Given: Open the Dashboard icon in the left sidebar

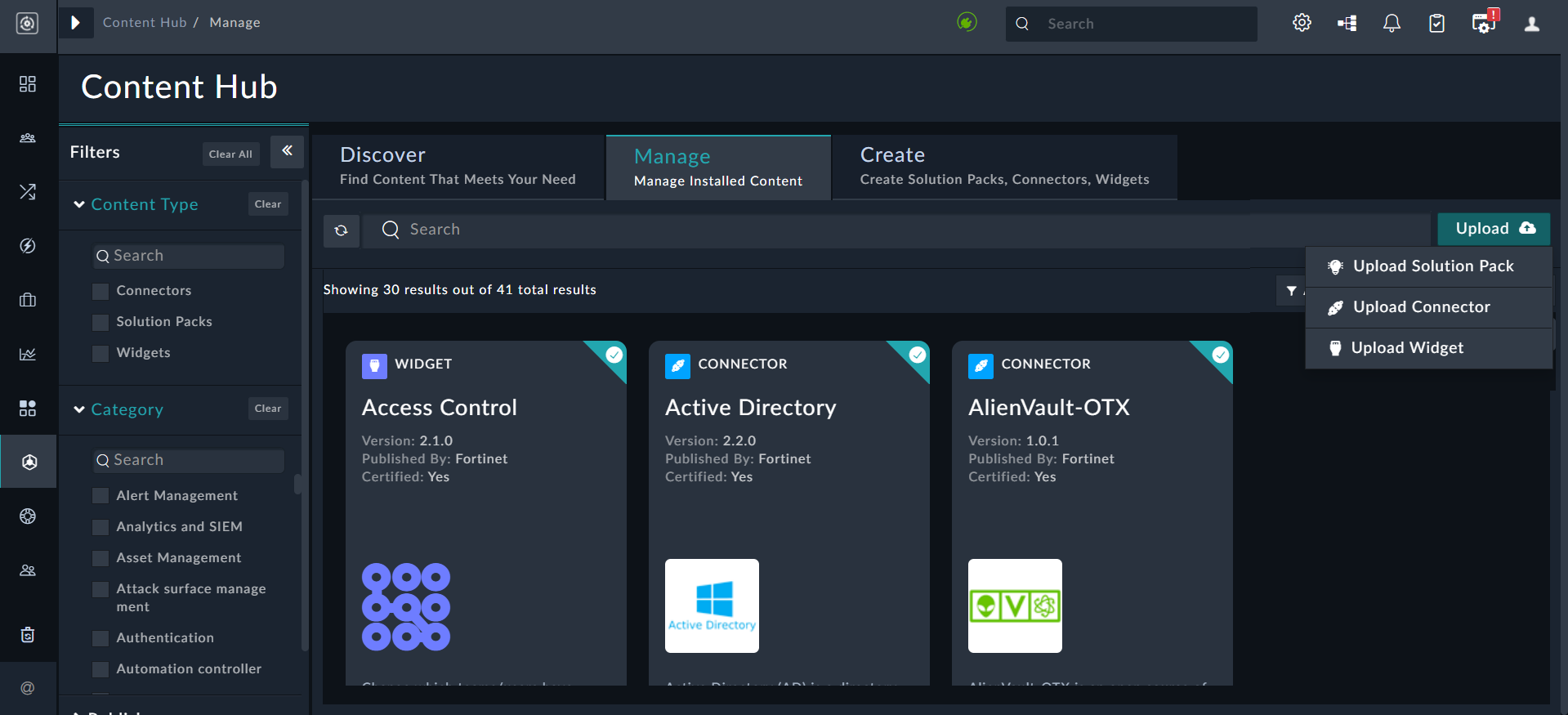Looking at the screenshot, I should [28, 84].
